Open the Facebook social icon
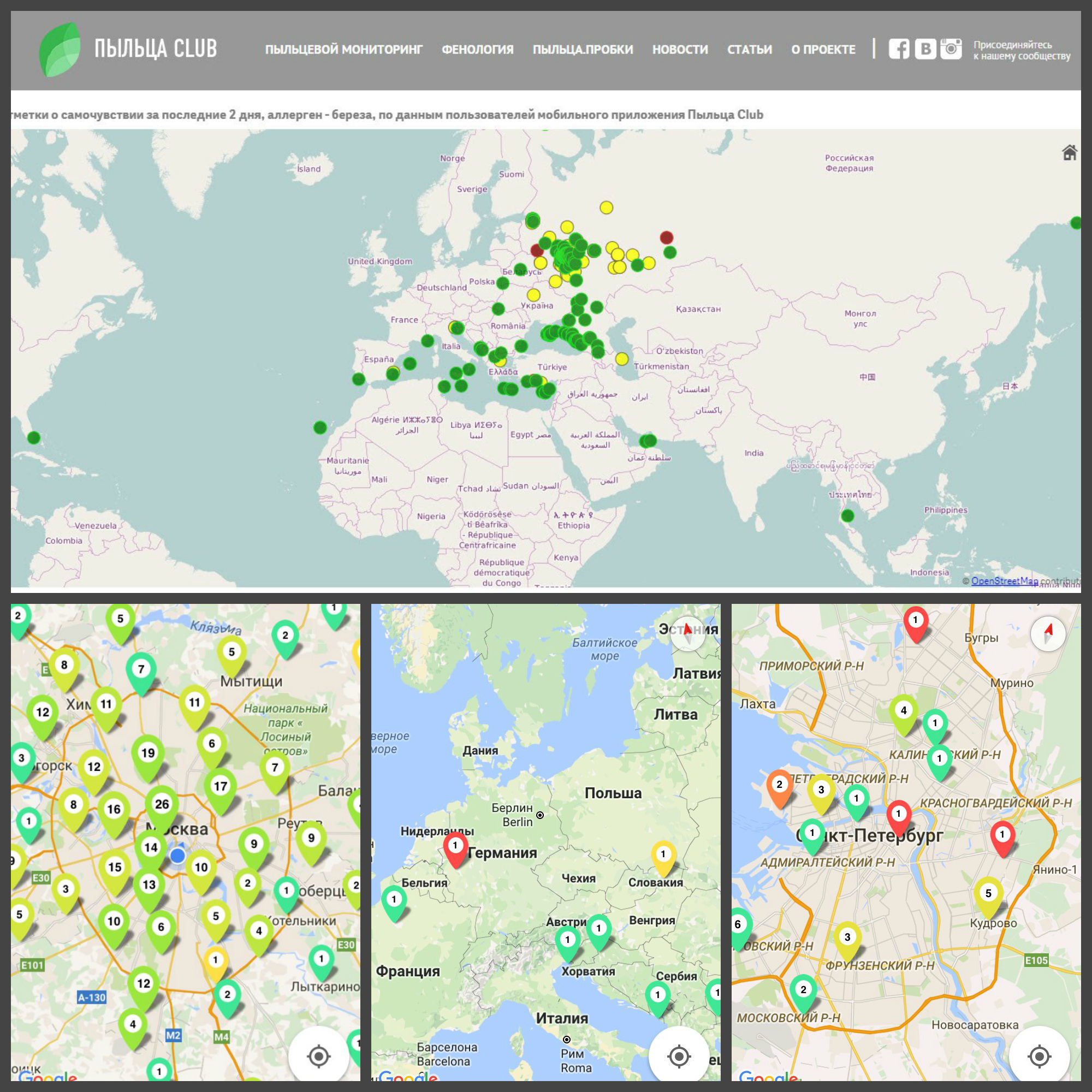Image resolution: width=1092 pixels, height=1092 pixels. [x=899, y=49]
